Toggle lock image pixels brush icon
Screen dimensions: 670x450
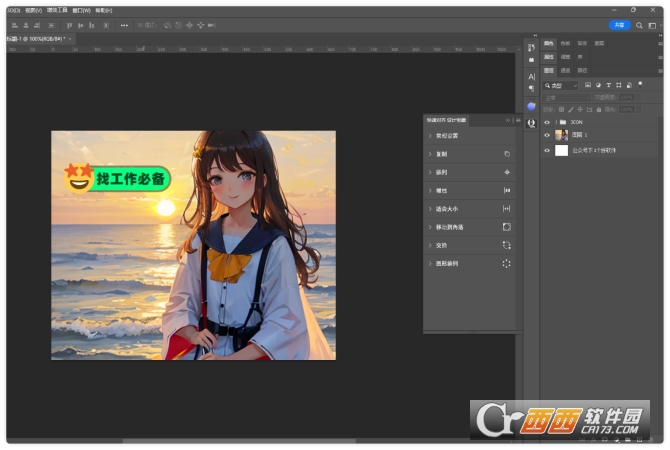click(571, 110)
